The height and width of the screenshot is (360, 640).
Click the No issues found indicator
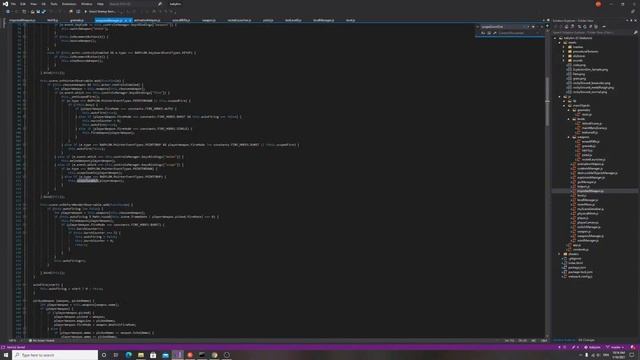42,340
